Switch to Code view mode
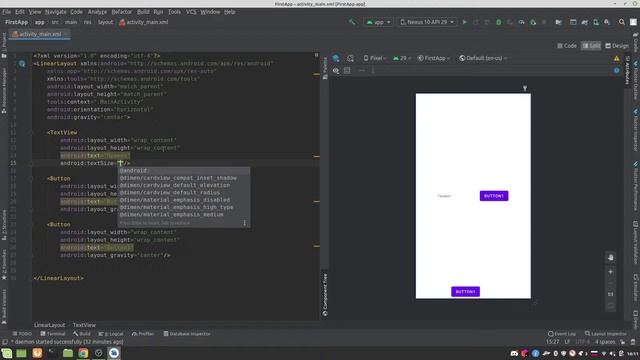This screenshot has width=640, height=360. [x=567, y=46]
